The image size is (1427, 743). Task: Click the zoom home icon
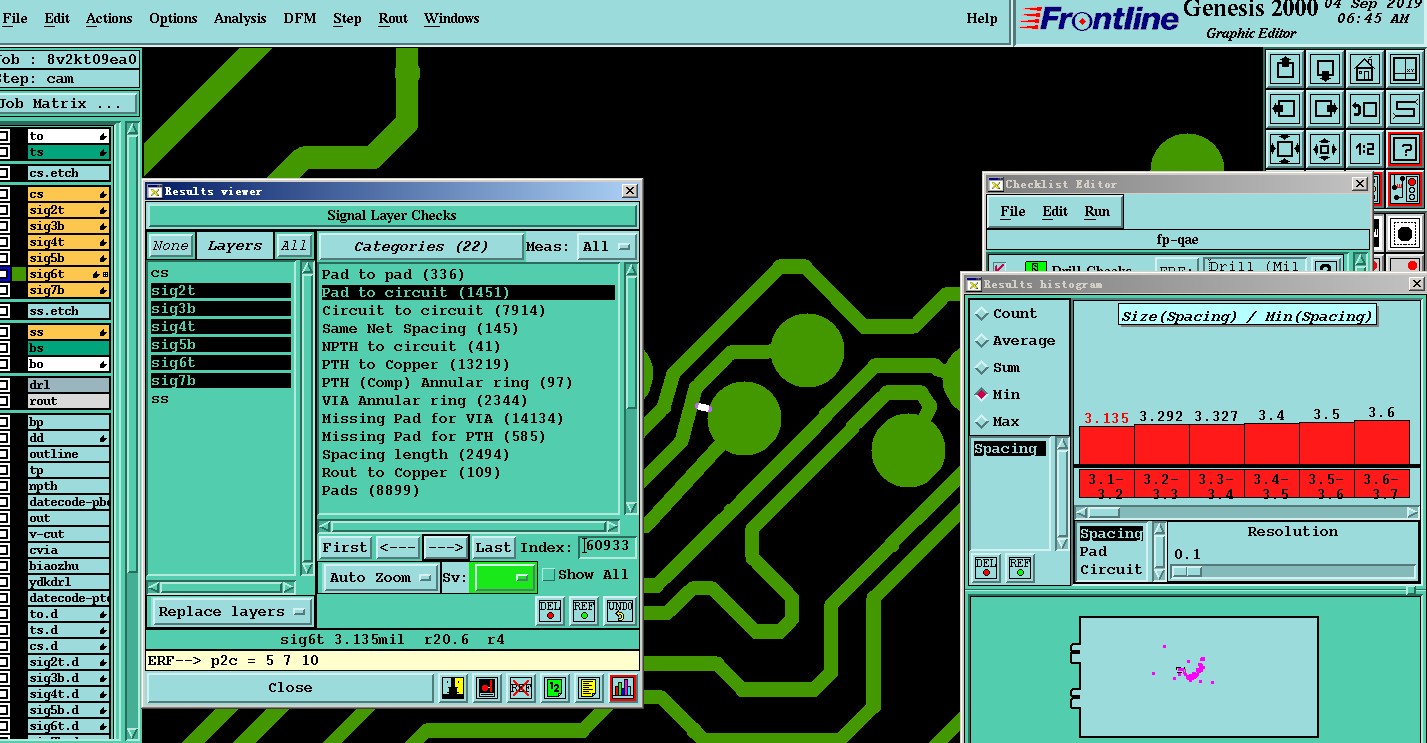[1365, 70]
